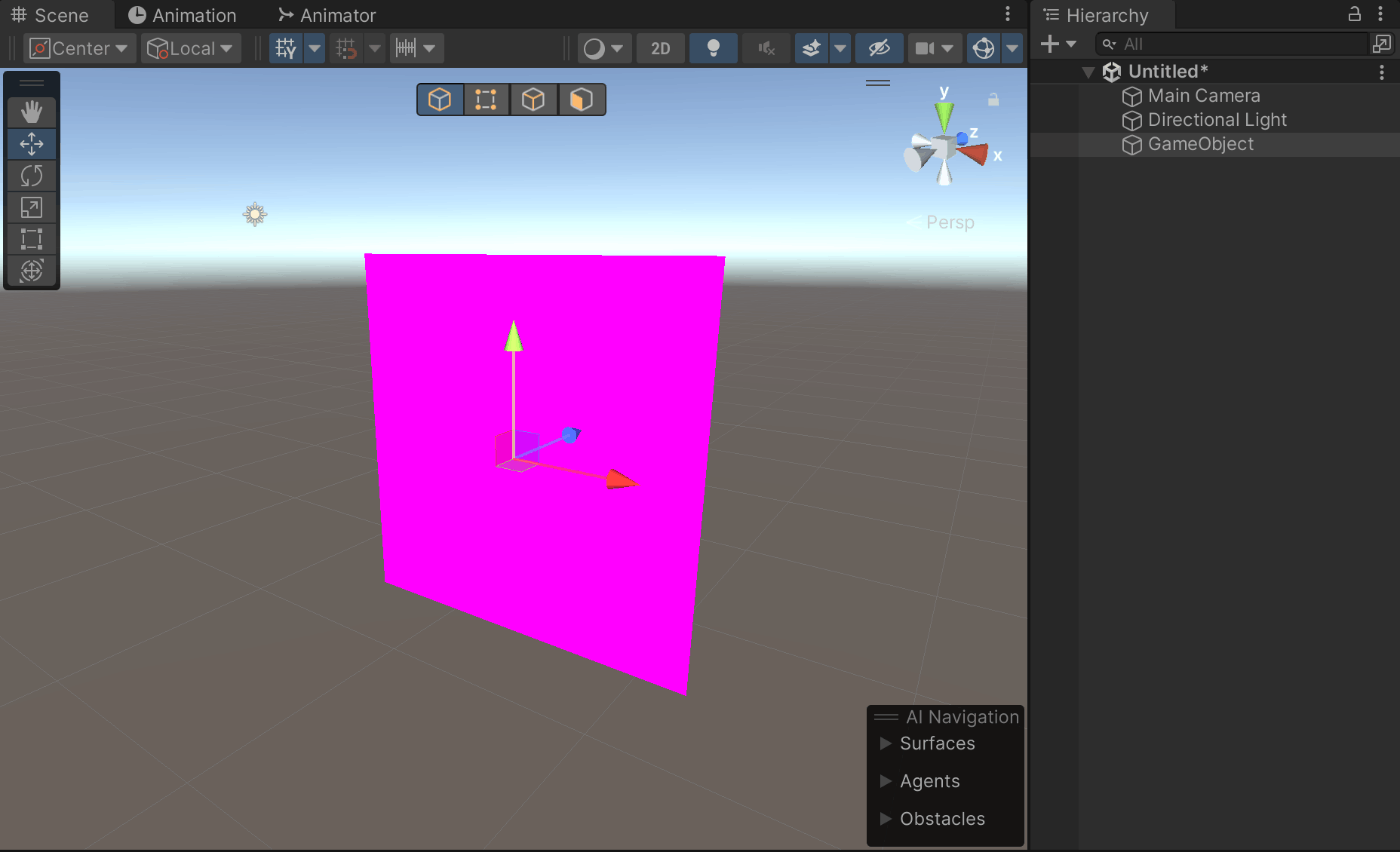
Task: Open Hierarchy panel three-dot menu
Action: click(x=1383, y=14)
